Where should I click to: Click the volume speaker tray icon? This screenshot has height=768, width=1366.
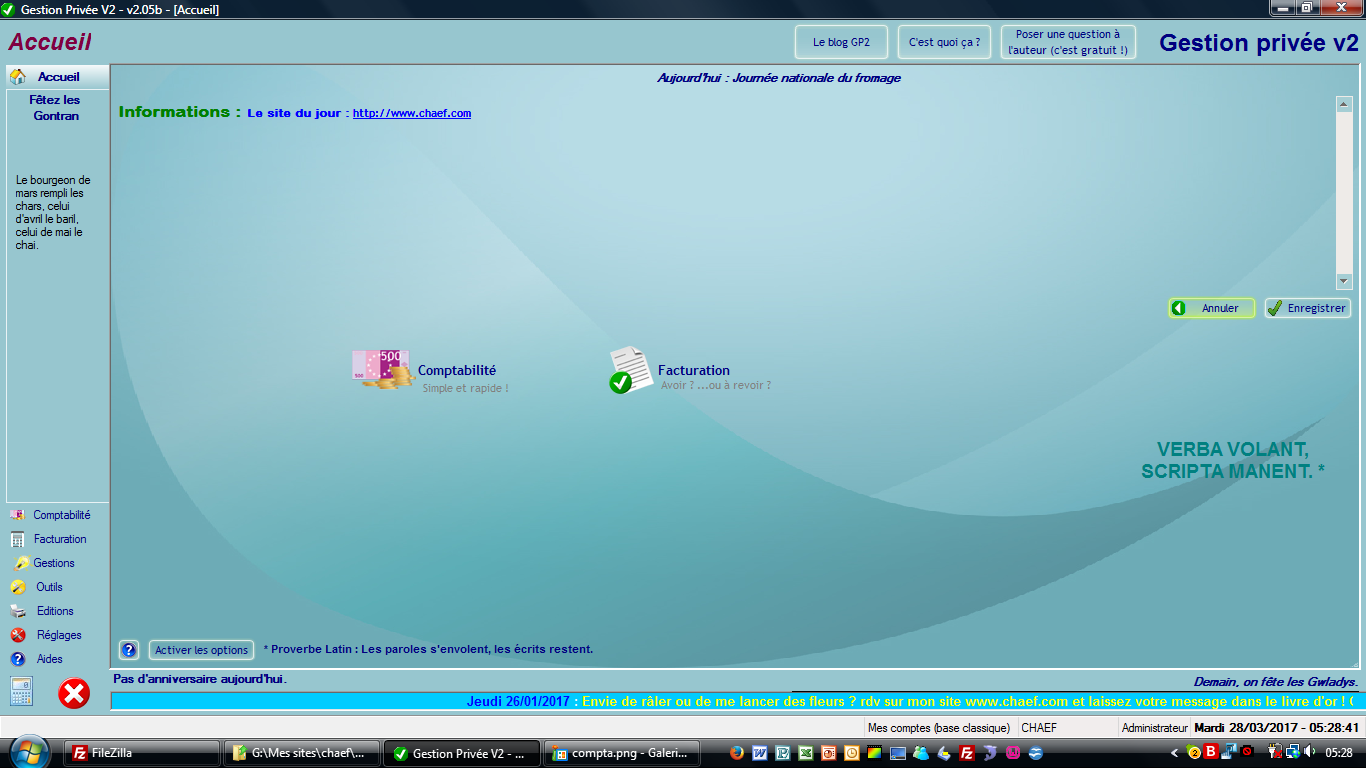click(1310, 752)
